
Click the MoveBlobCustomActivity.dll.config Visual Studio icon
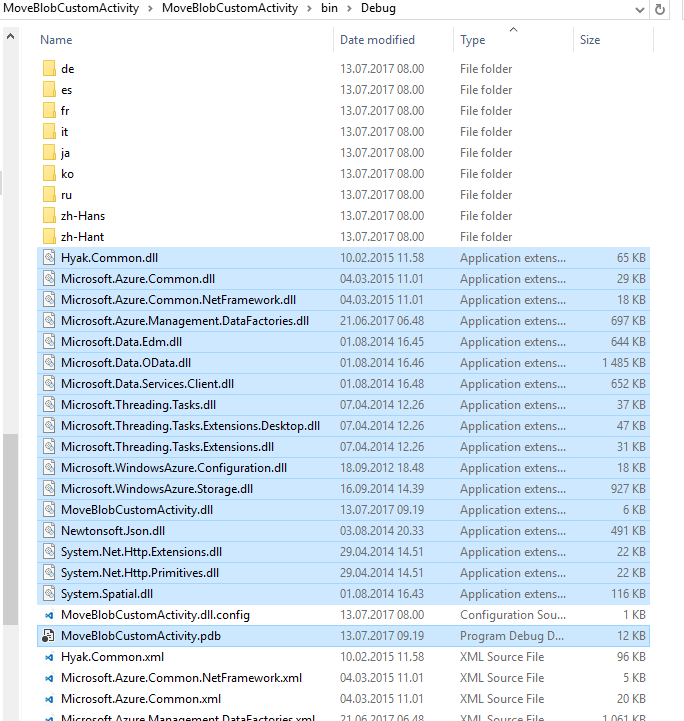click(x=49, y=615)
